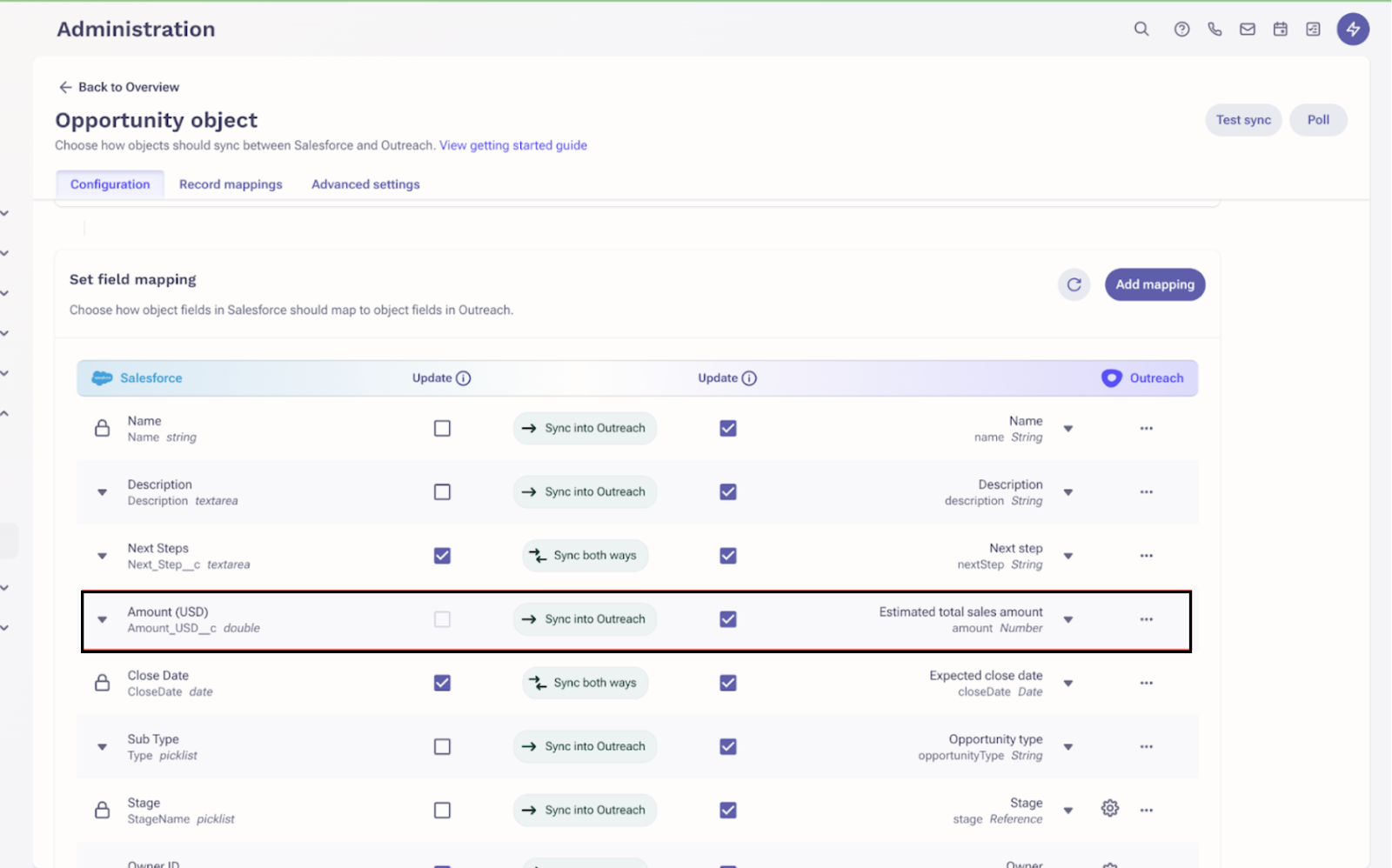Open three-dot menu for Next Steps row

[x=1147, y=556]
